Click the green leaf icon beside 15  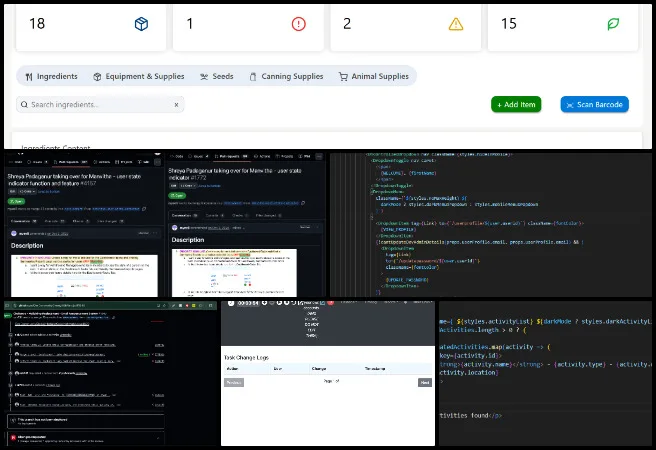tap(613, 24)
